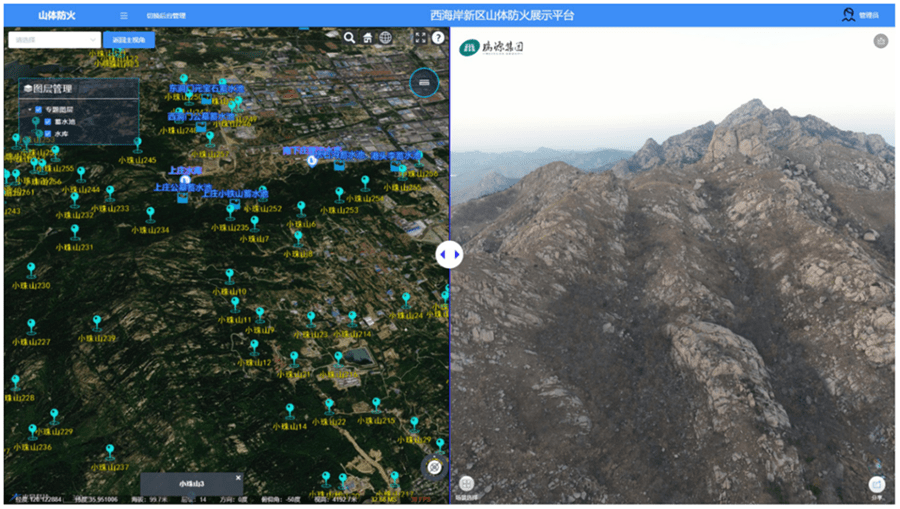Select the 小珠山239 map marker
This screenshot has width=900, height=509.
pos(97,323)
